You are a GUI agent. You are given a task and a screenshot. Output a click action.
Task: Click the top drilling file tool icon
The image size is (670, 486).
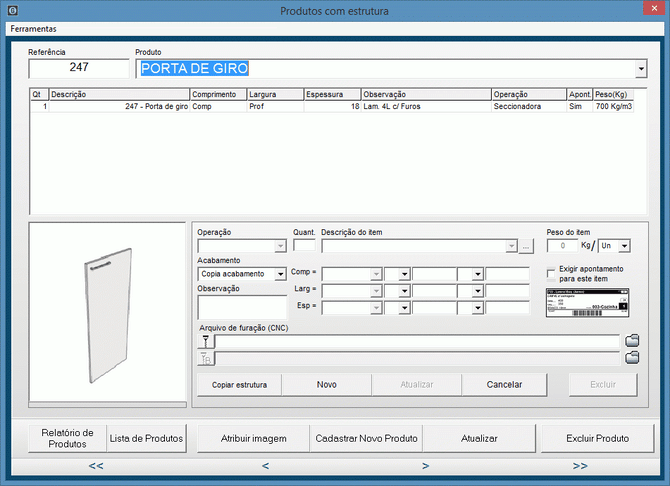tap(206, 341)
